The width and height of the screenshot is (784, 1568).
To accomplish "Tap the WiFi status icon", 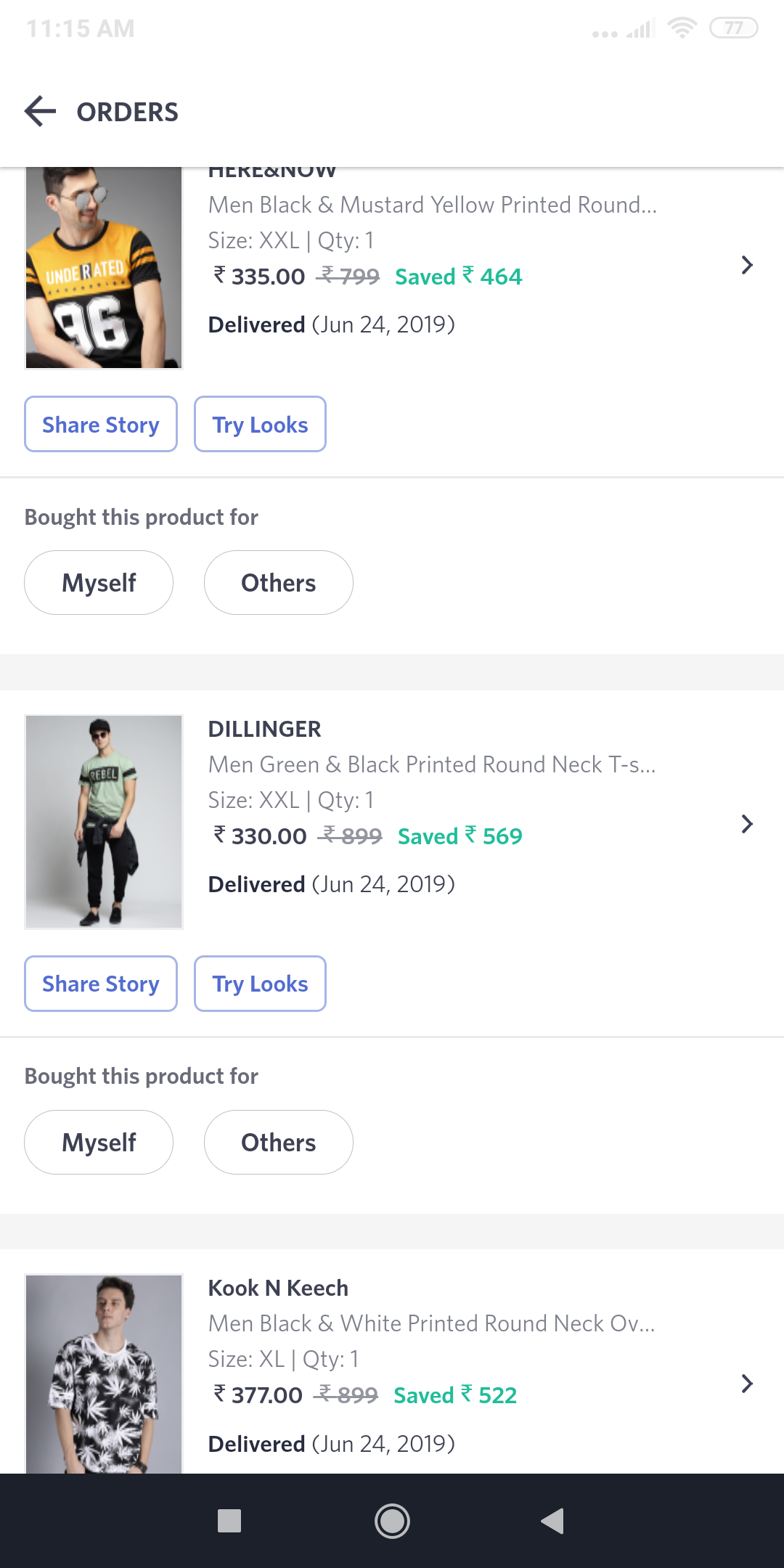I will coord(682,28).
